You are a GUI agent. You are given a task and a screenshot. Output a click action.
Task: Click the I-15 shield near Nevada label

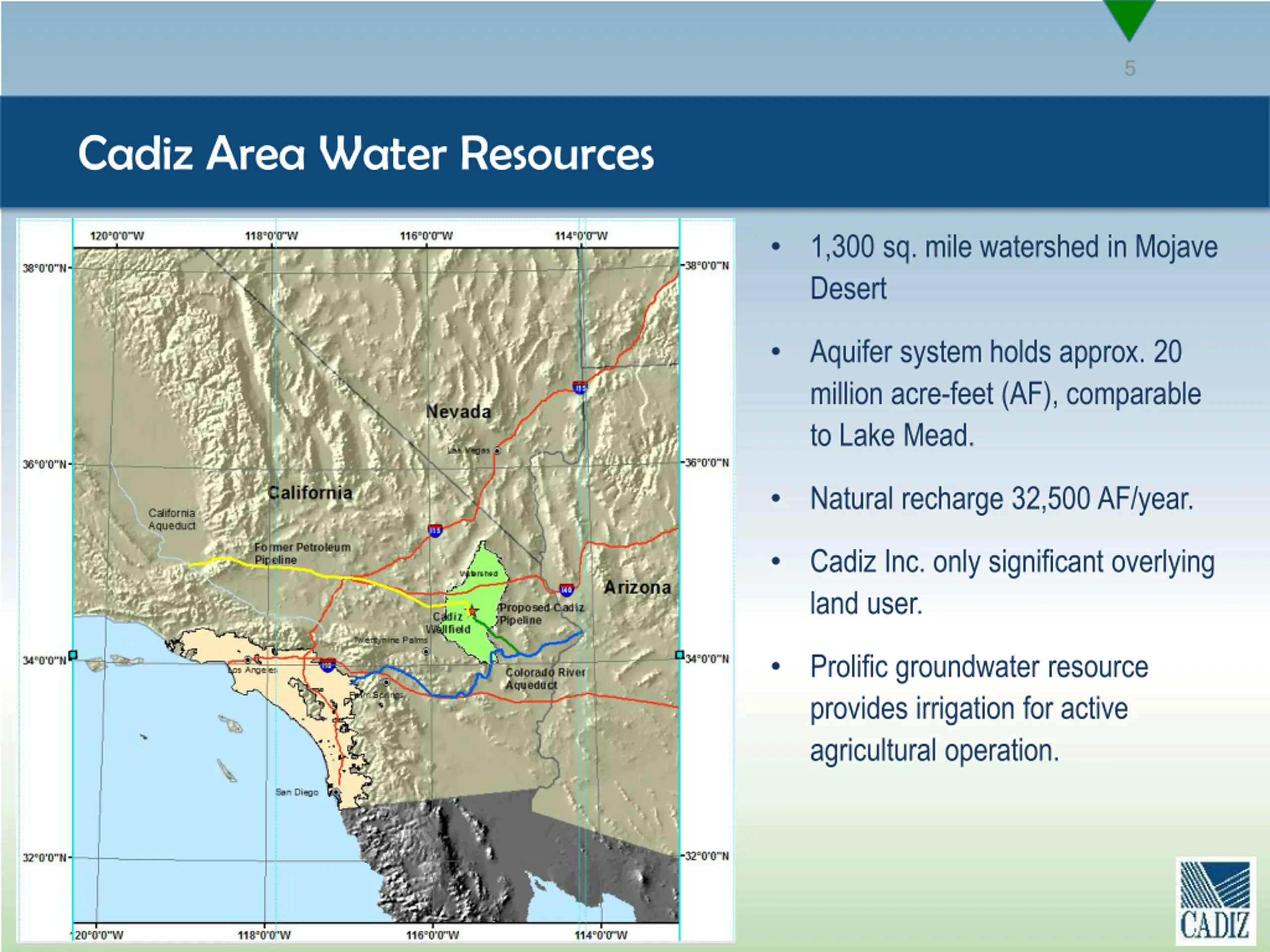coord(580,387)
